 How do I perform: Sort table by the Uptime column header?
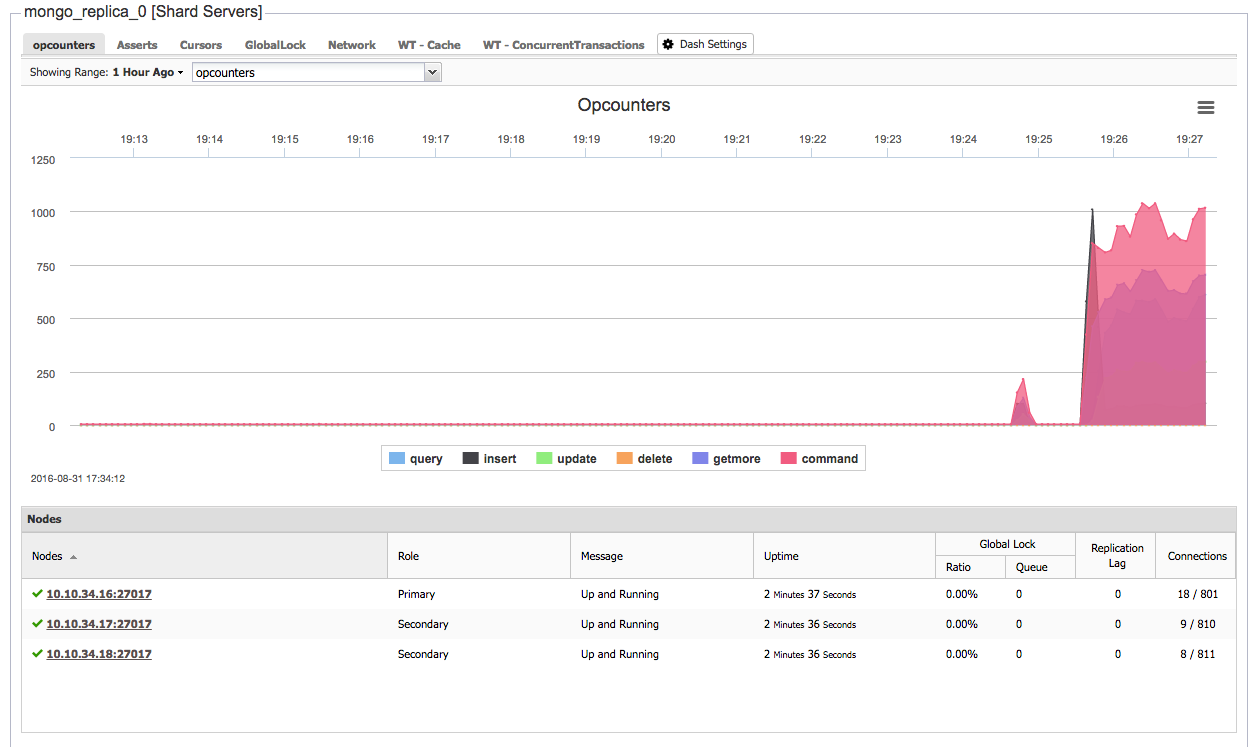pos(844,556)
